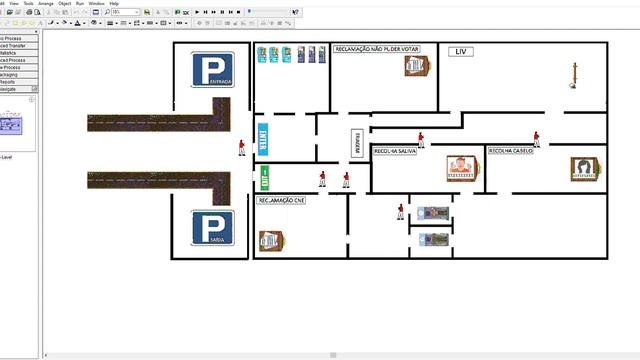Open the Run menu
Screen dimensions: 640x360
point(80,3)
